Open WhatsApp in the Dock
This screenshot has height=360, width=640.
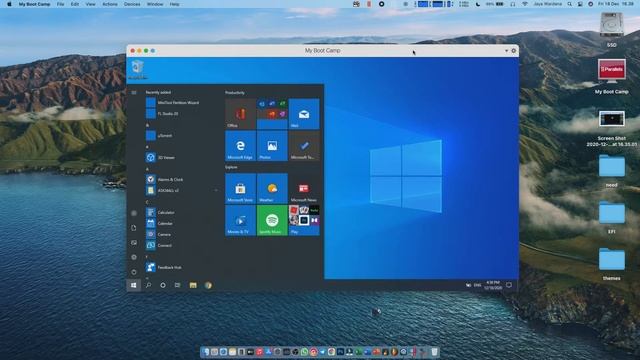pyautogui.click(x=304, y=351)
